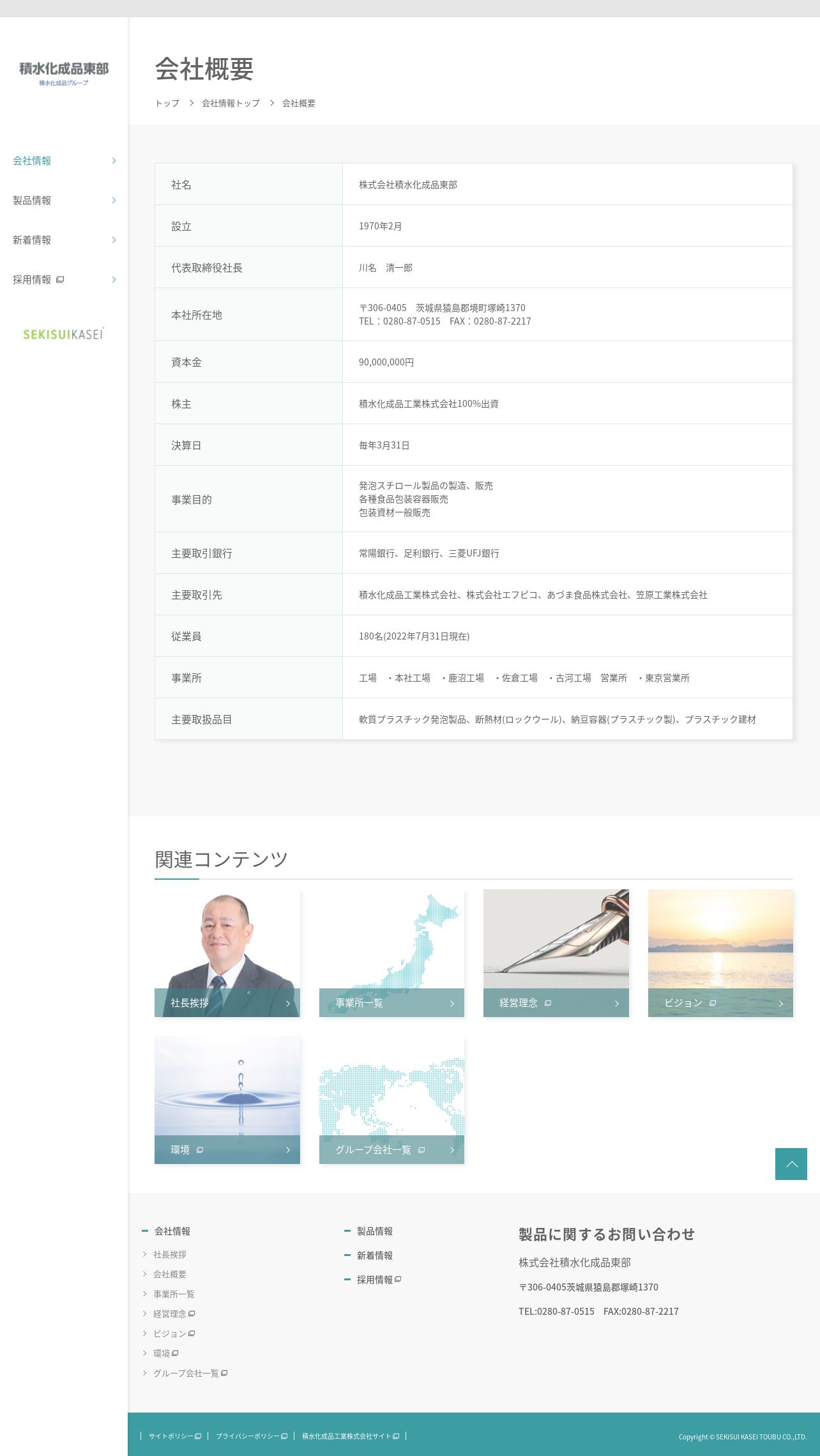Screen dimensions: 820x1456
Task: Expand the 製品情報 sidebar chevron
Action: coord(114,201)
